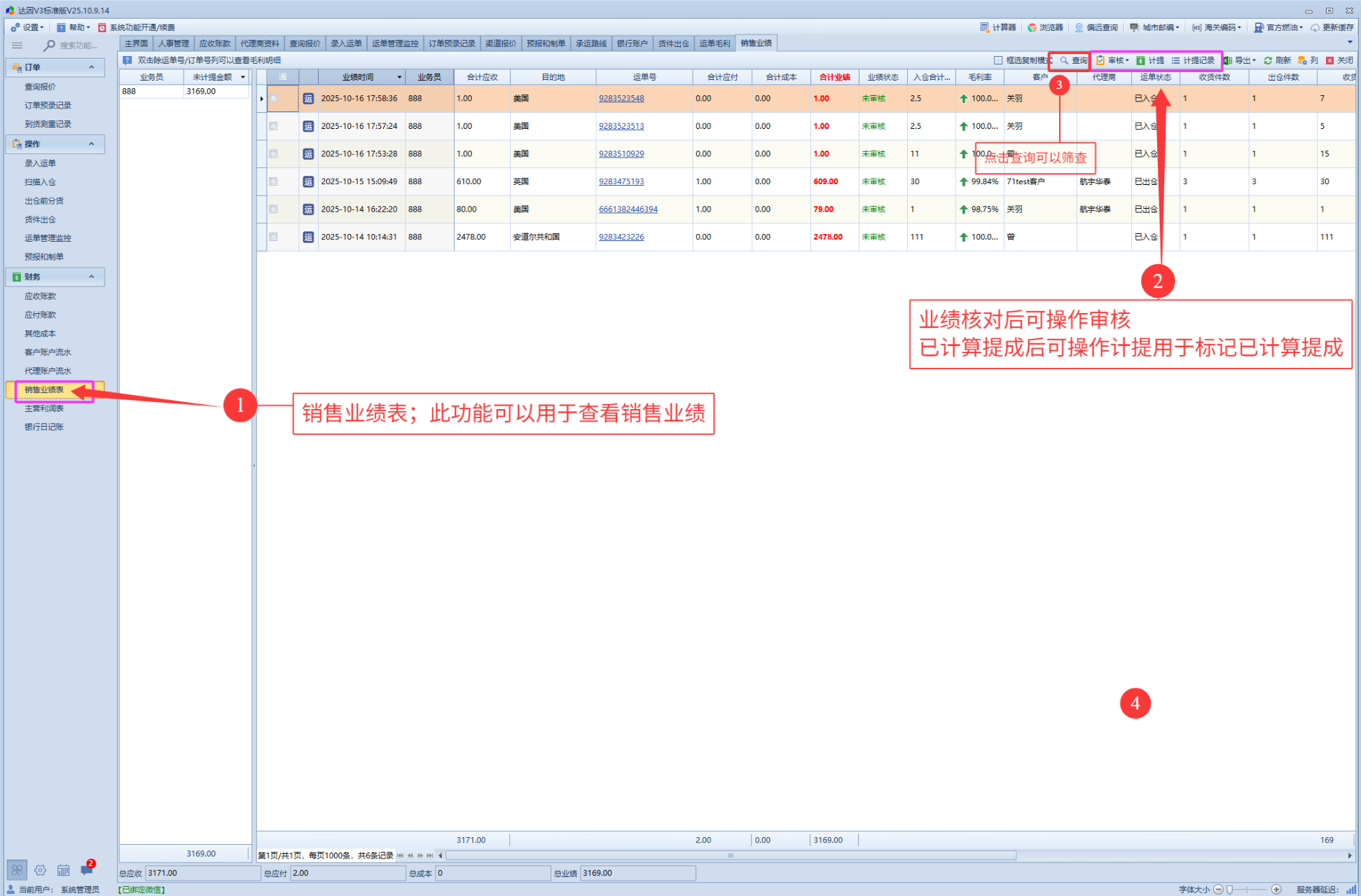Open the calendar icon in bottom-left
Image resolution: width=1361 pixels, height=896 pixels.
pyautogui.click(x=63, y=869)
